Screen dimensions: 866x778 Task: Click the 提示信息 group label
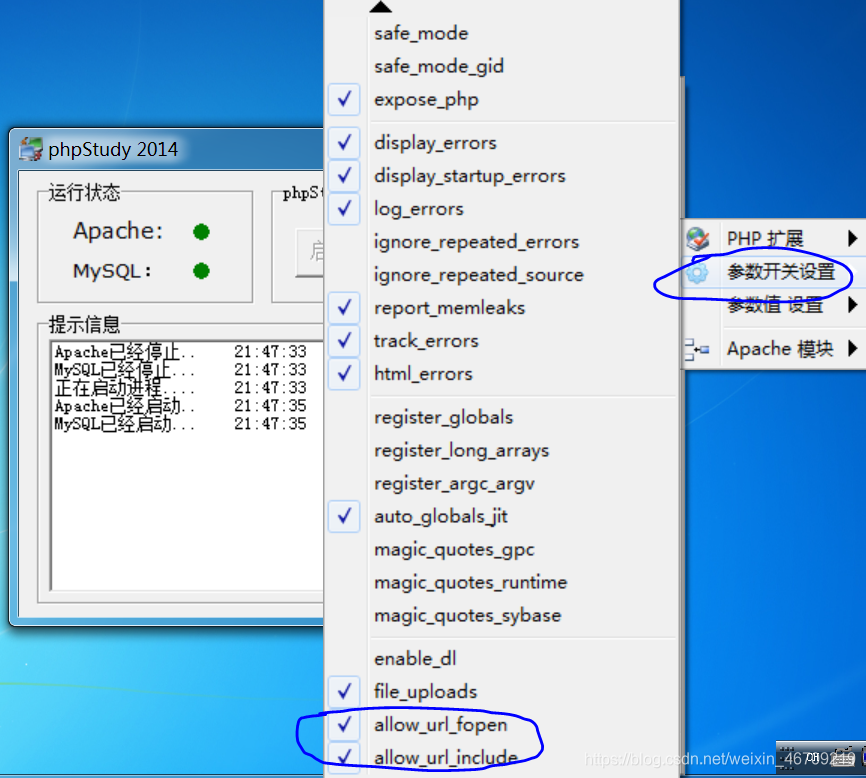click(x=84, y=325)
